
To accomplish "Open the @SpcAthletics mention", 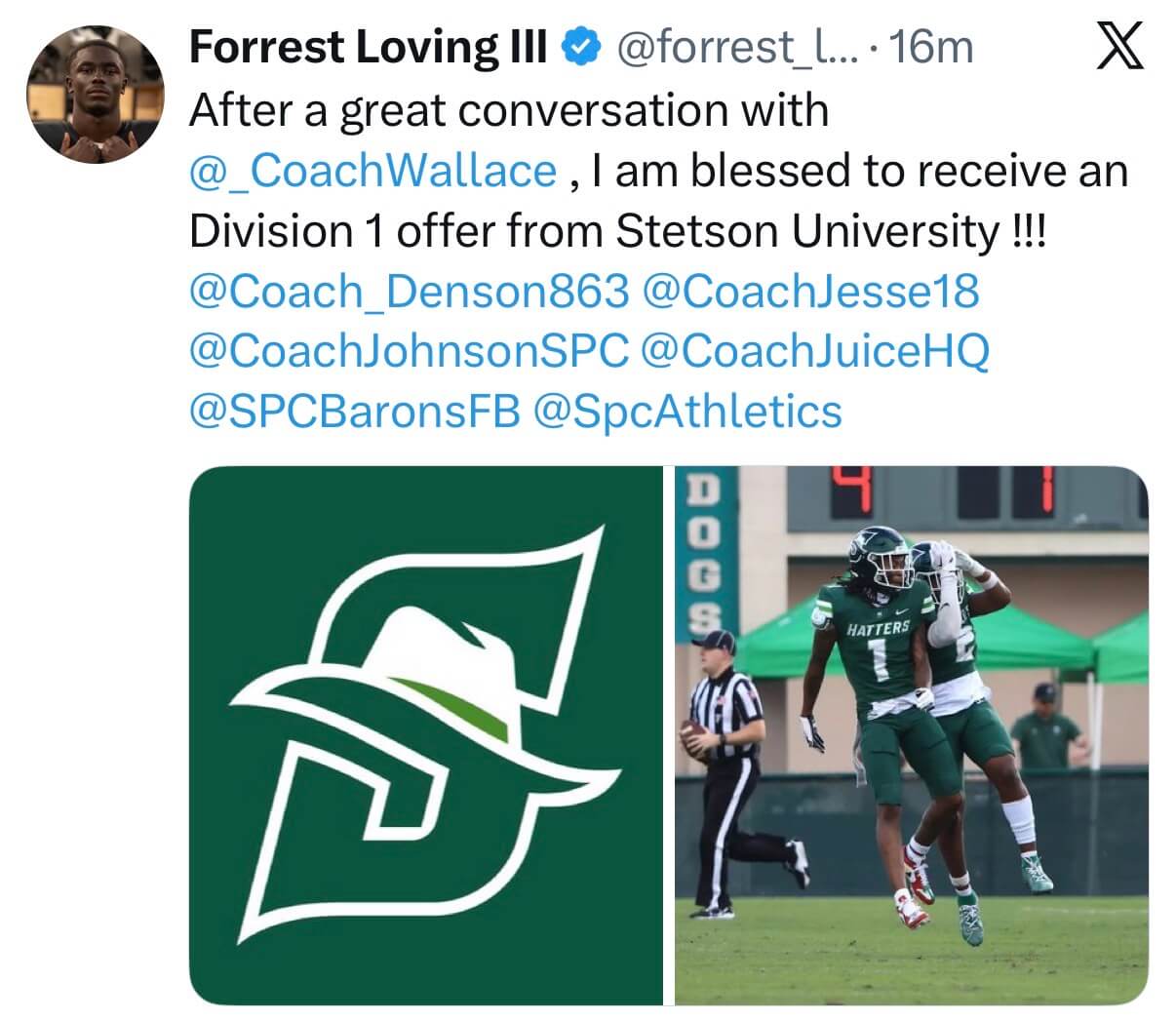I will 687,411.
